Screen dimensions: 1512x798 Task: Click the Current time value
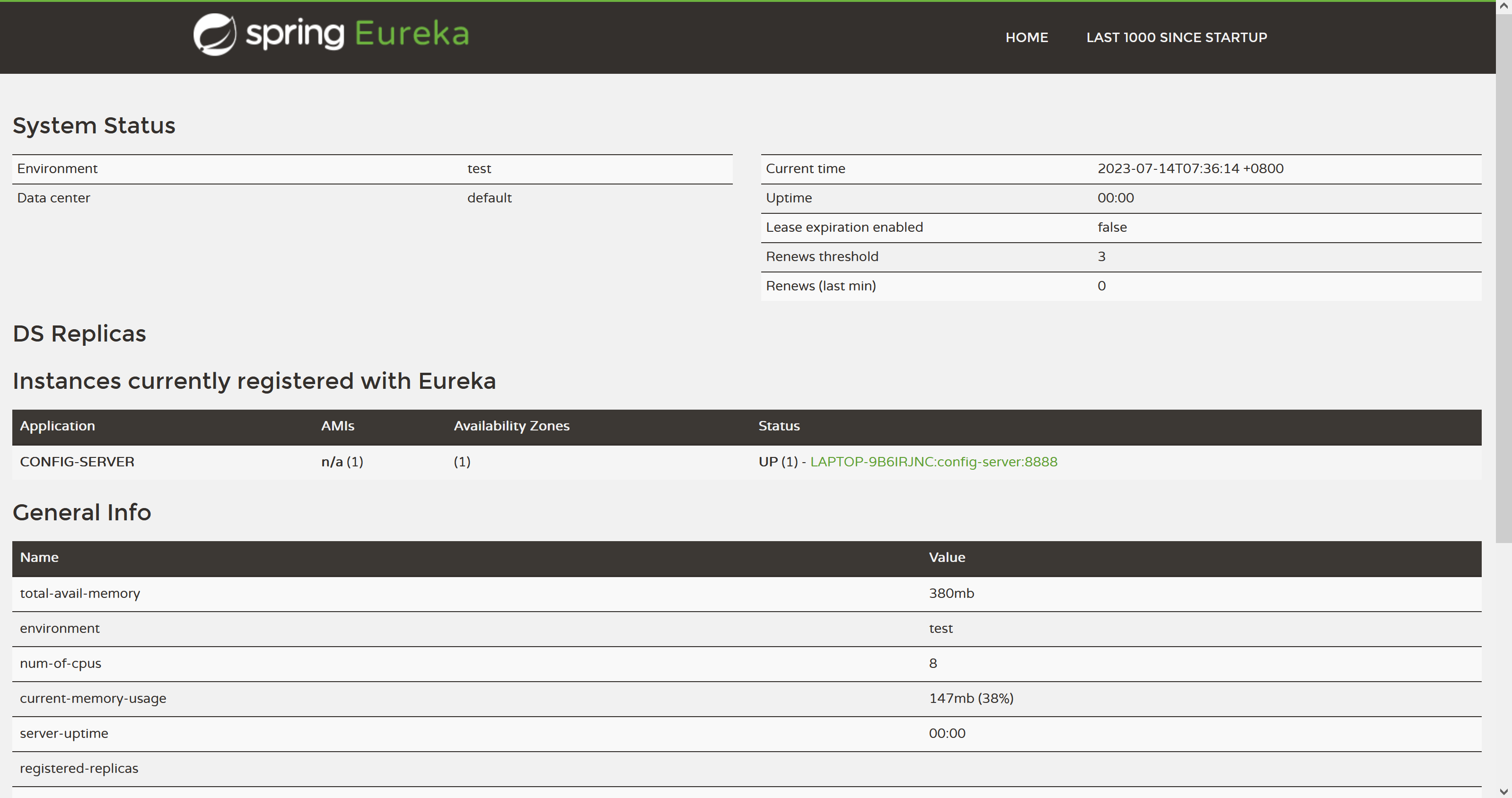point(1190,168)
